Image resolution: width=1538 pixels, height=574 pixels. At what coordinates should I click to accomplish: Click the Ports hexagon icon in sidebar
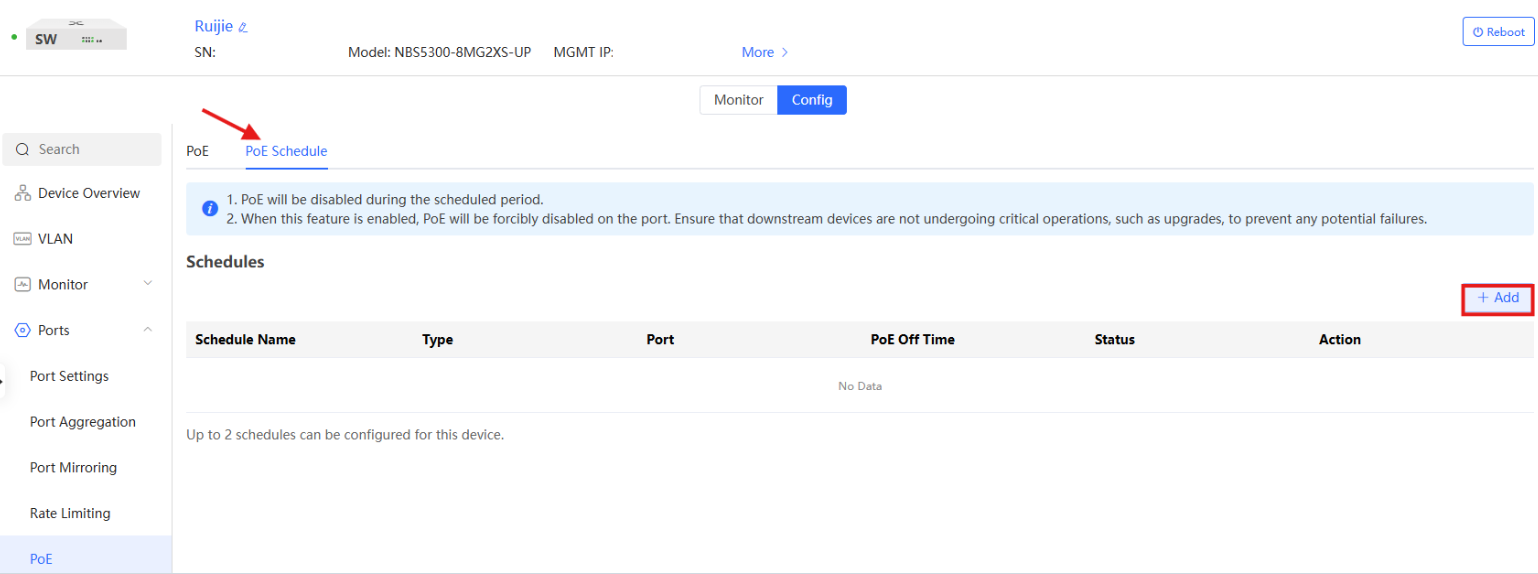point(22,331)
